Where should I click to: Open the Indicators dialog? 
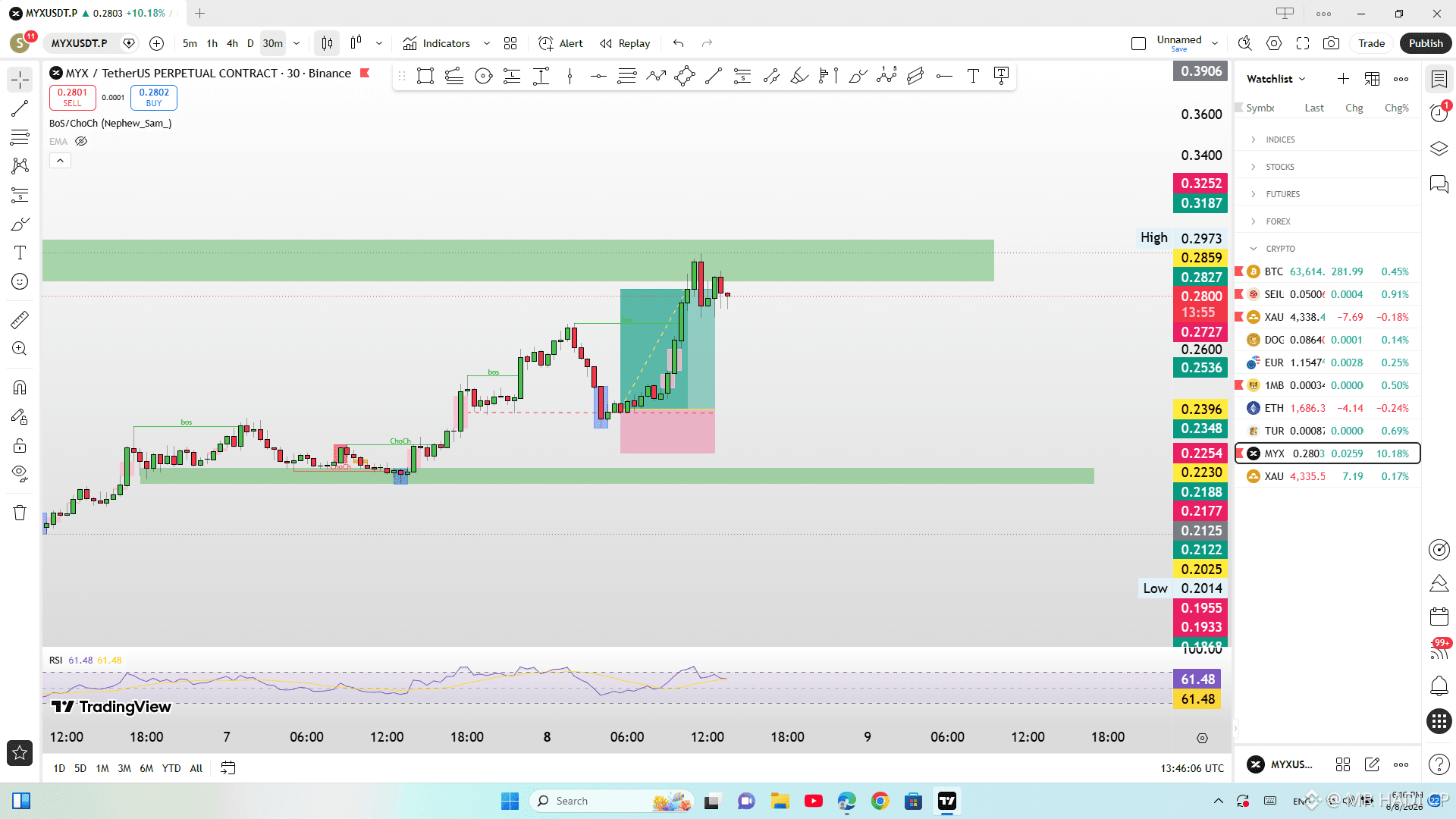(437, 43)
